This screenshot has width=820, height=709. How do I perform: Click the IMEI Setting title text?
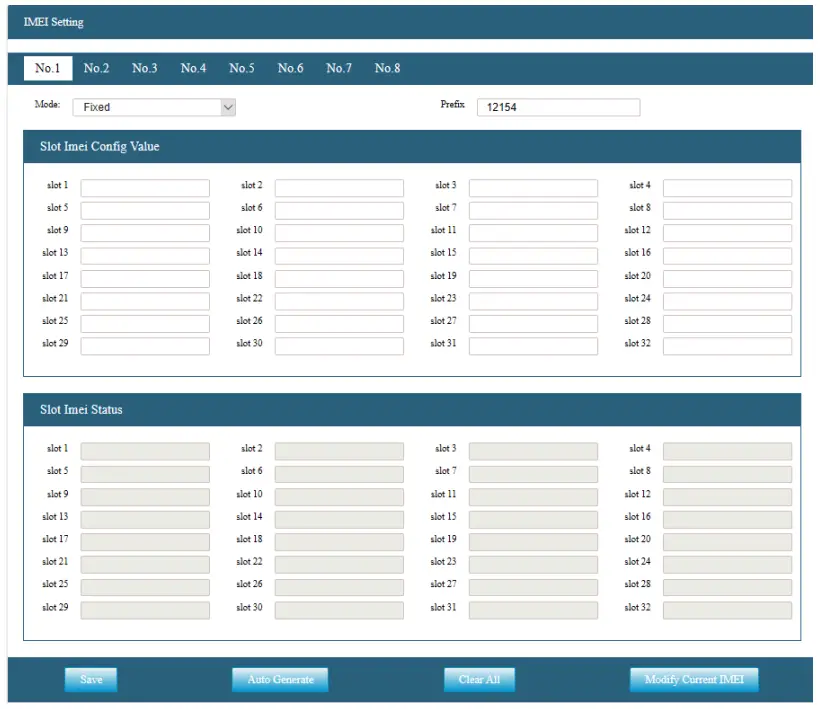53,22
